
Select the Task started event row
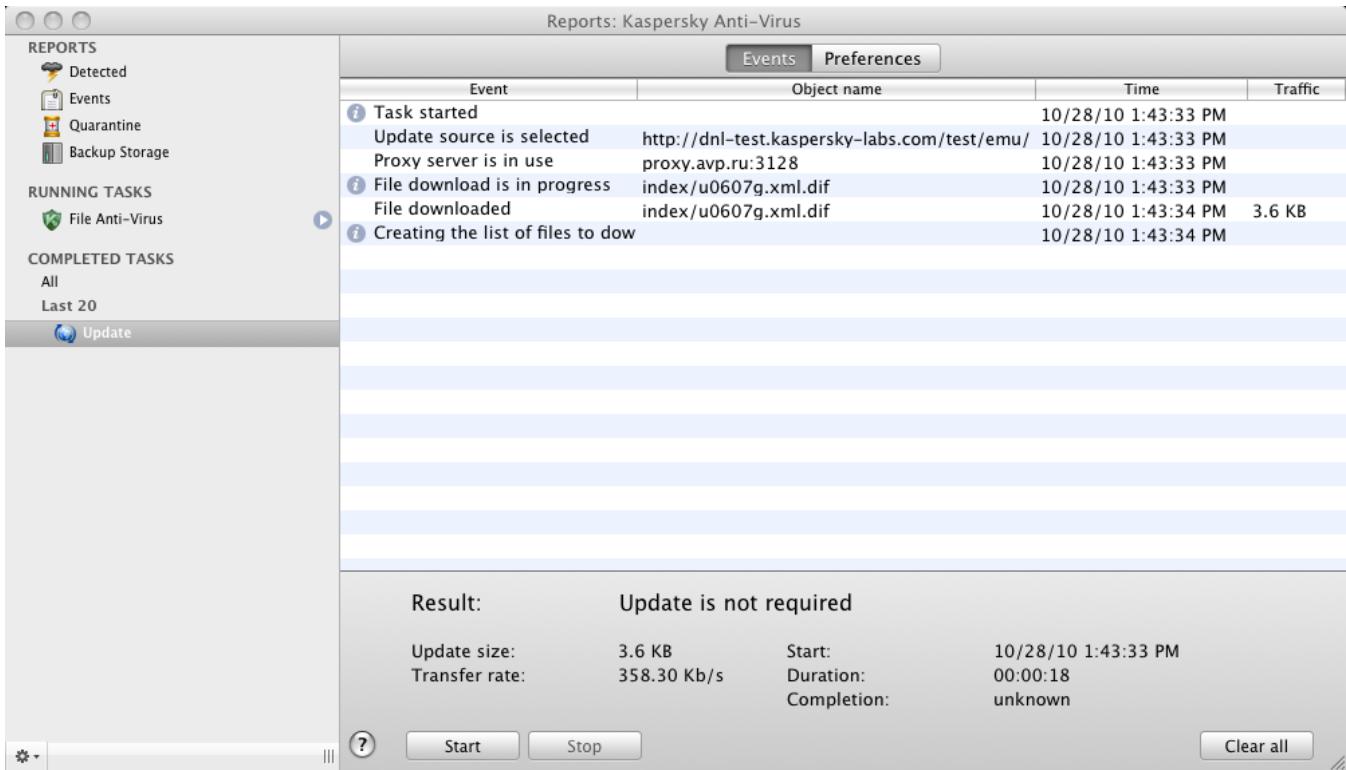[843, 113]
